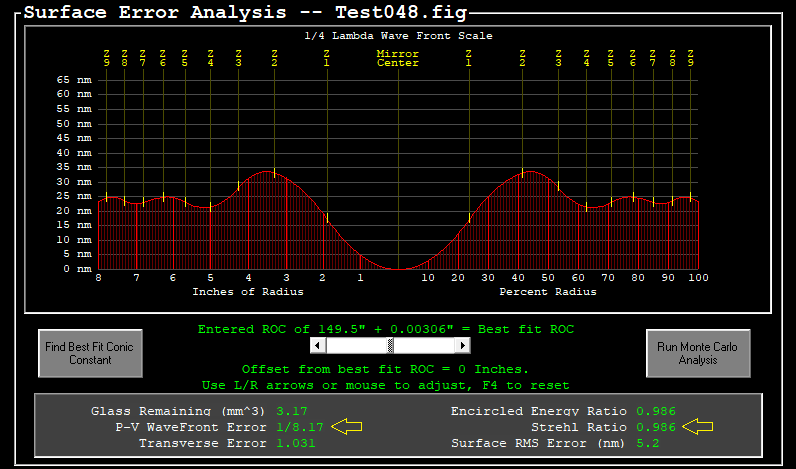Click the yellow arrow beside Strehl Ratio
The width and height of the screenshot is (796, 469).
pyautogui.click(x=698, y=427)
